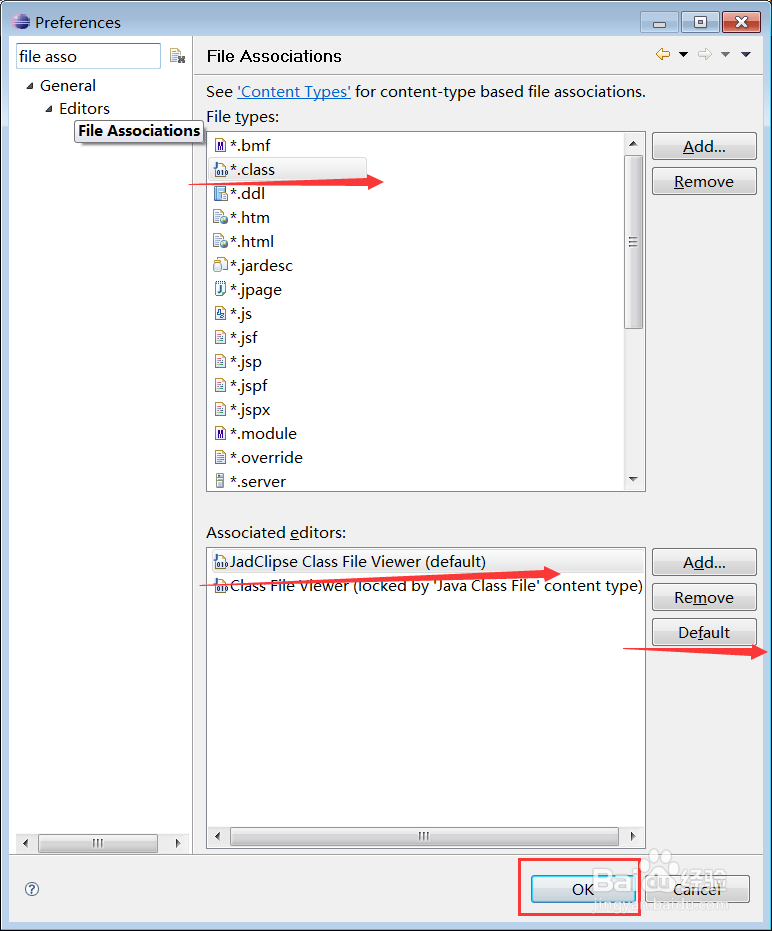Click the *.jsf file type icon

click(x=220, y=338)
